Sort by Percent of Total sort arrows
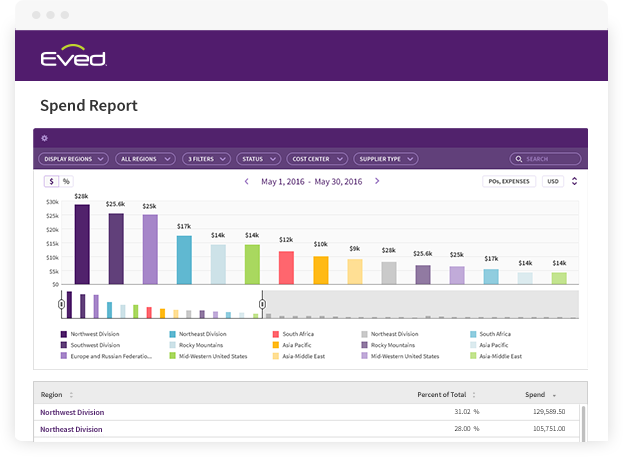This screenshot has height=457, width=623. tap(474, 395)
